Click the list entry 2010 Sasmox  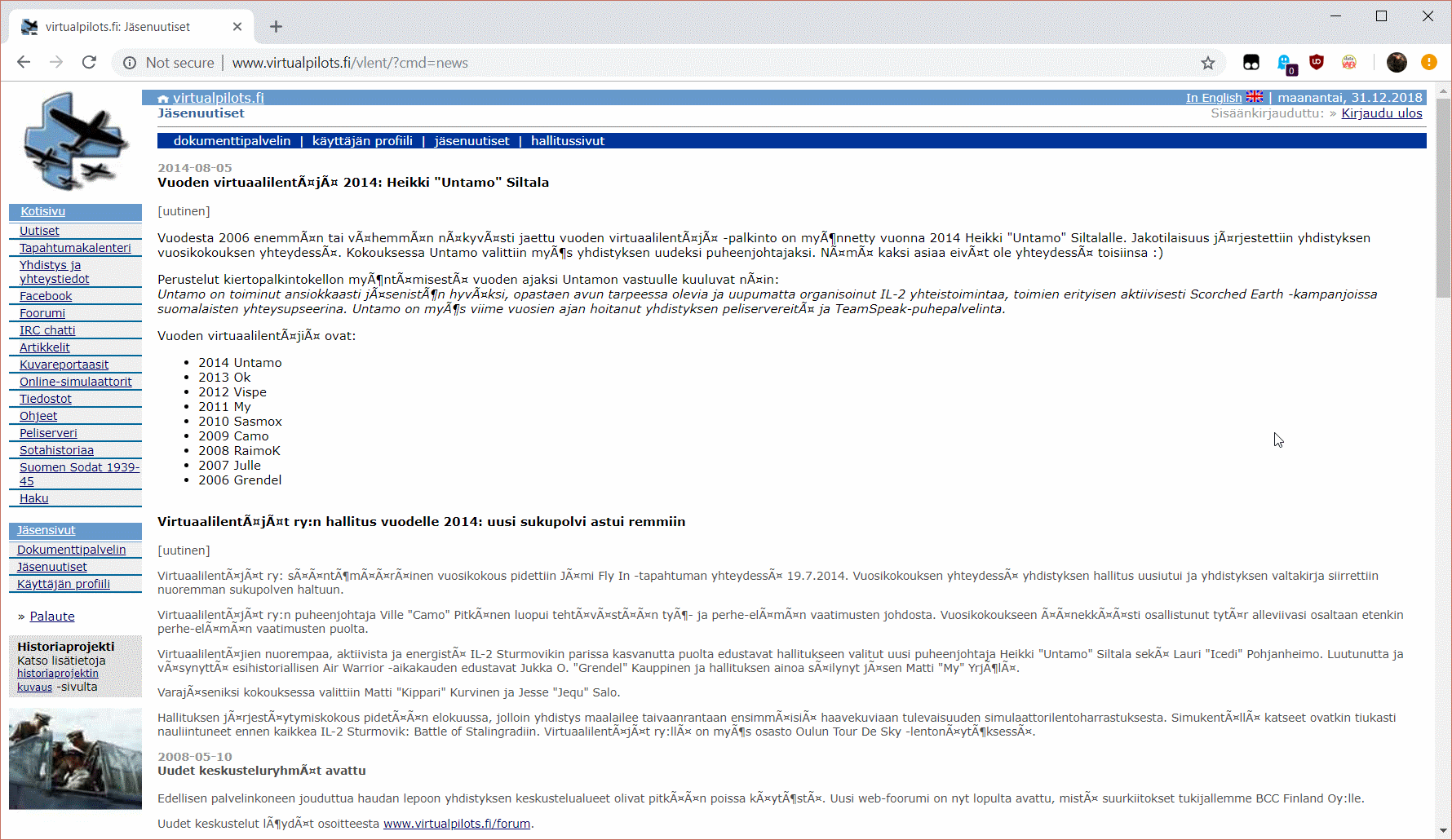tap(240, 422)
